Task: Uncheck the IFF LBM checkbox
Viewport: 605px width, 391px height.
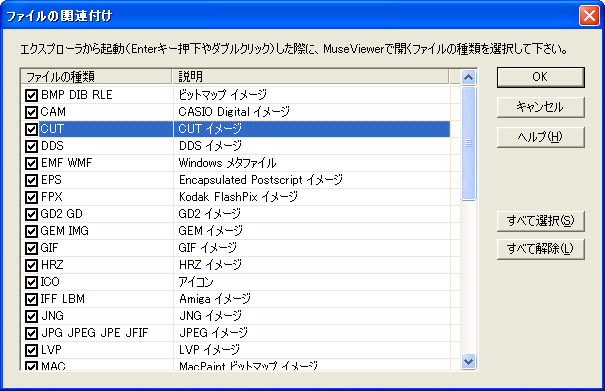Action: tap(31, 299)
